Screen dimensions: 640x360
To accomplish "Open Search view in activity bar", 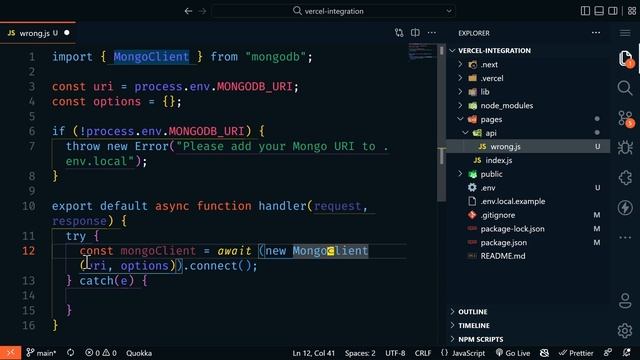I will pos(625,88).
